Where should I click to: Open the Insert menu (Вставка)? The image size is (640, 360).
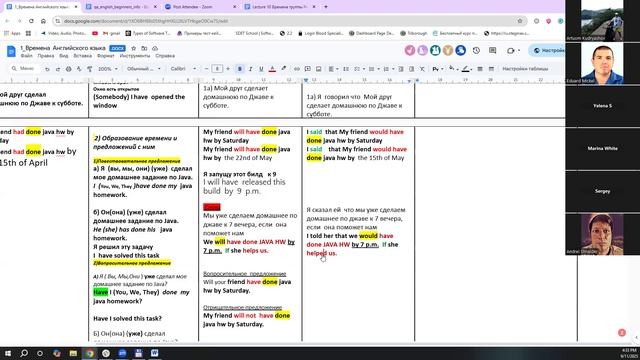(x=82, y=56)
